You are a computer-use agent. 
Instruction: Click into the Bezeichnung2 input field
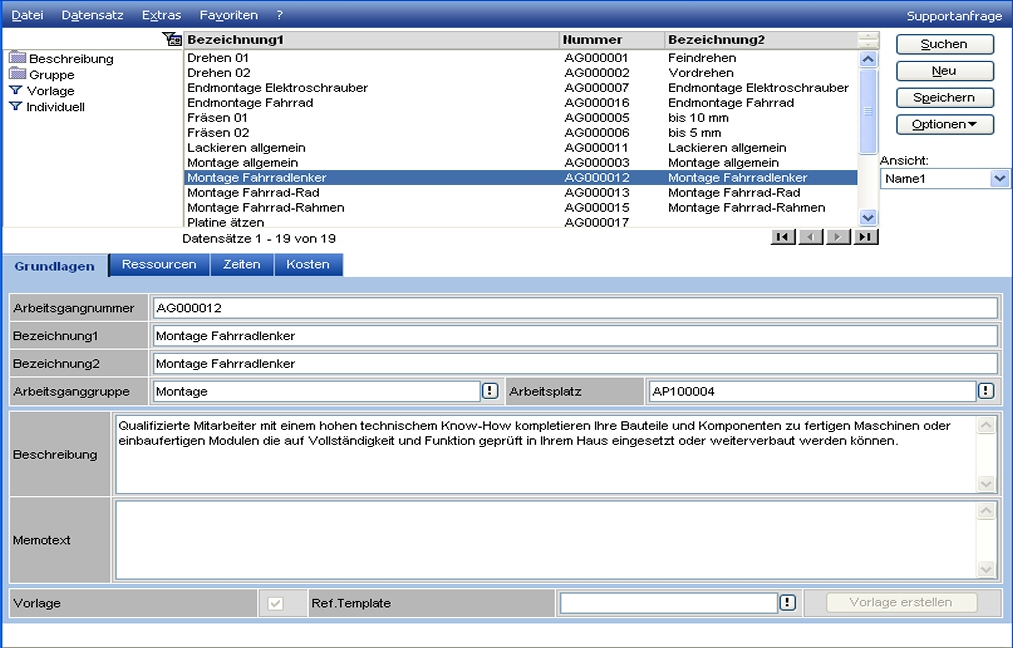575,364
